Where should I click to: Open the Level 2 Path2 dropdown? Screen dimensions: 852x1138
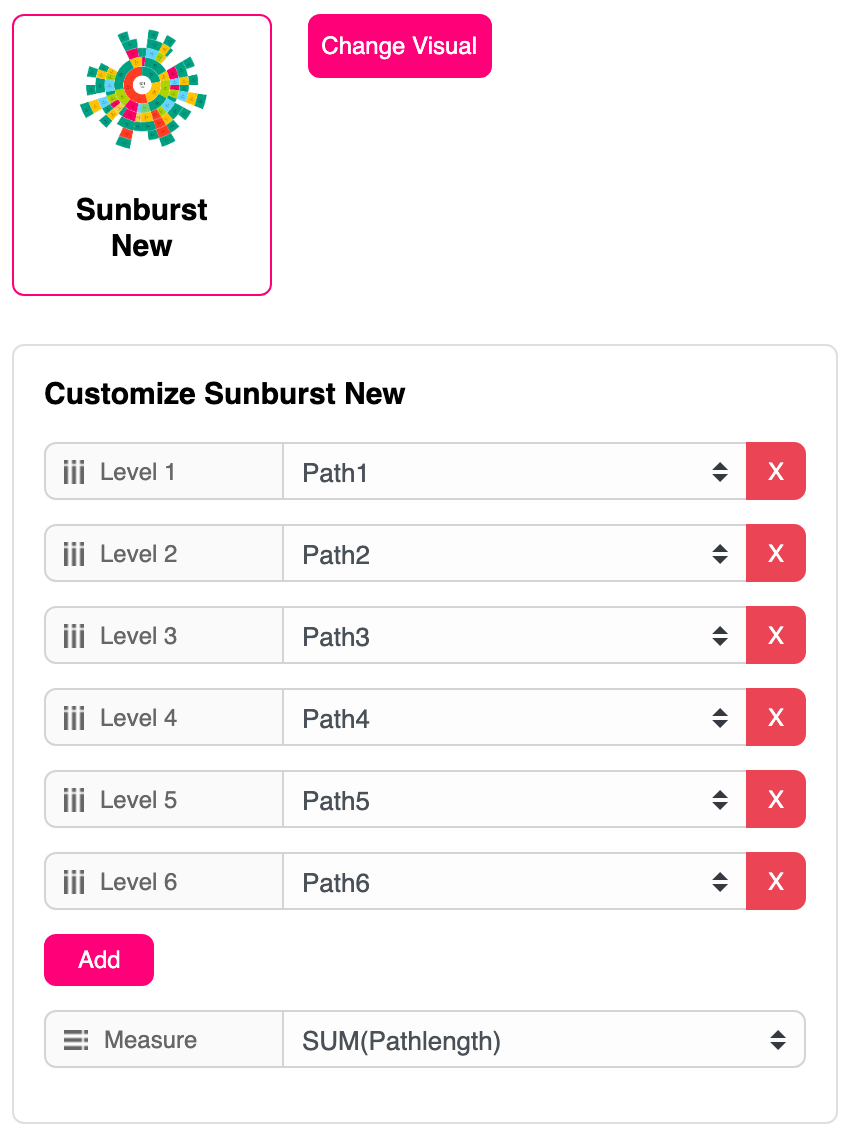[514, 554]
